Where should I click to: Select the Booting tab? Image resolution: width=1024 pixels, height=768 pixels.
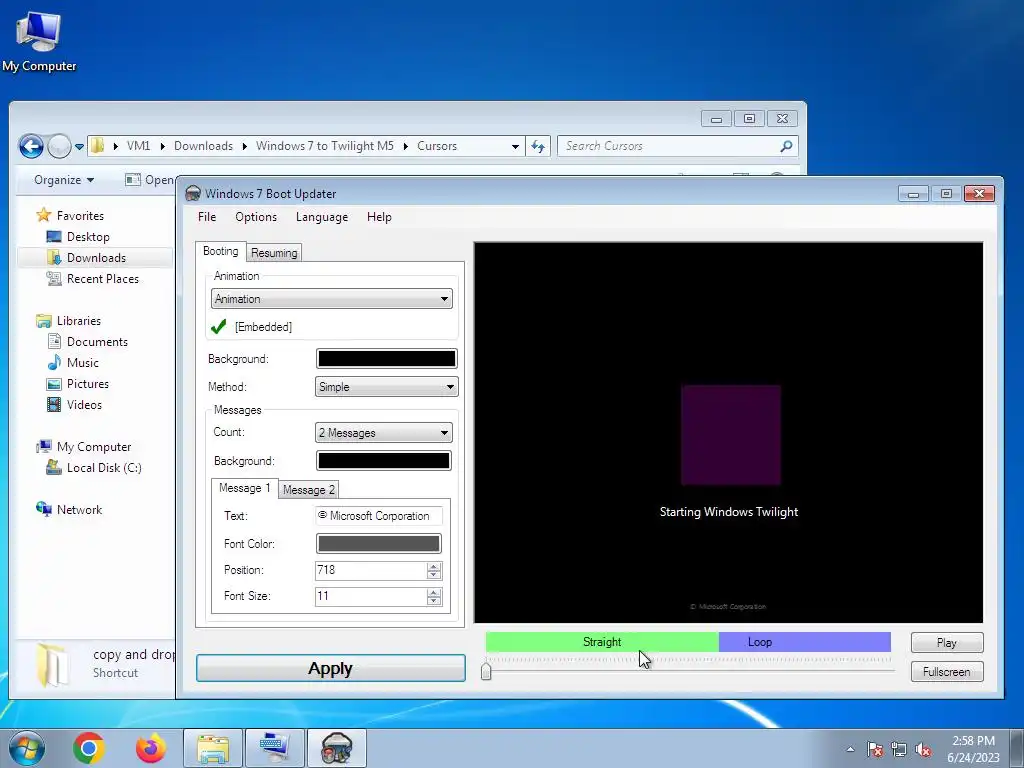[x=221, y=251]
